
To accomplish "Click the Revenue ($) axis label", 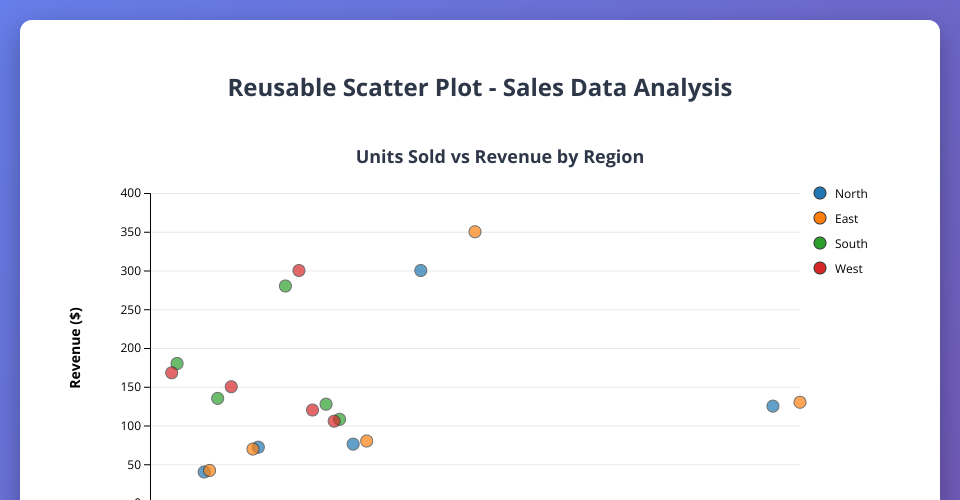I will (x=75, y=348).
